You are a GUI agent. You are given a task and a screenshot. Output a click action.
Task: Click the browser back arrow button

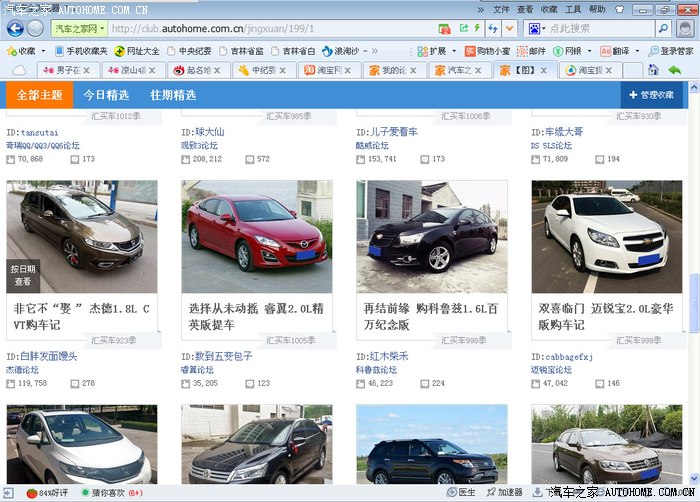(14, 28)
